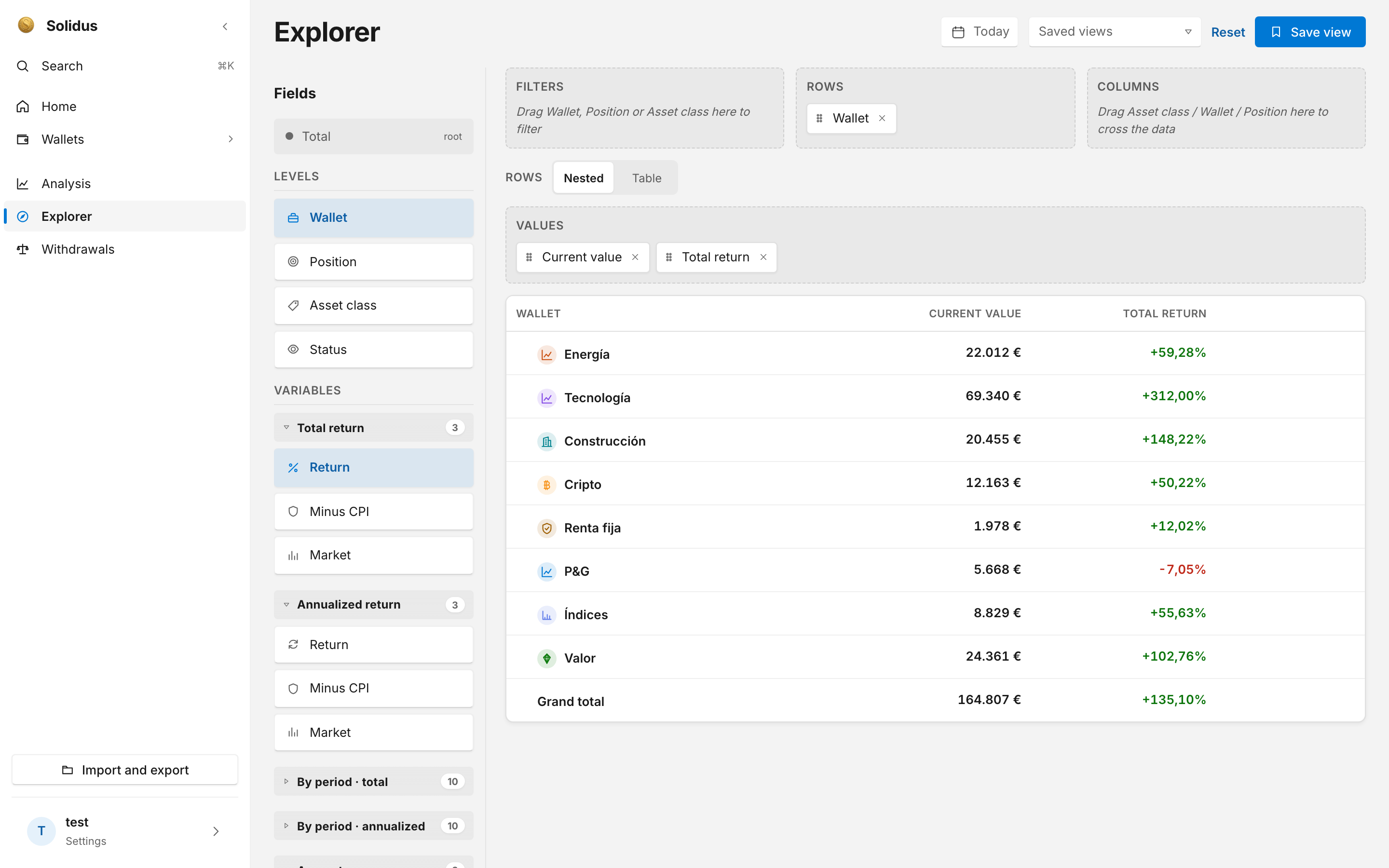The width and height of the screenshot is (1389, 868).
Task: Click the calendar icon beside Today
Action: click(x=958, y=31)
